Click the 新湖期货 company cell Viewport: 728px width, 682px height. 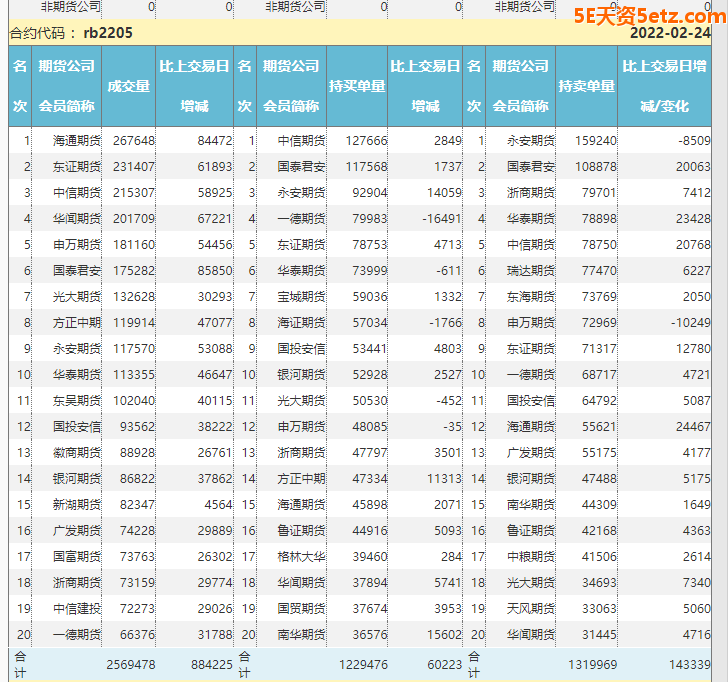77,505
